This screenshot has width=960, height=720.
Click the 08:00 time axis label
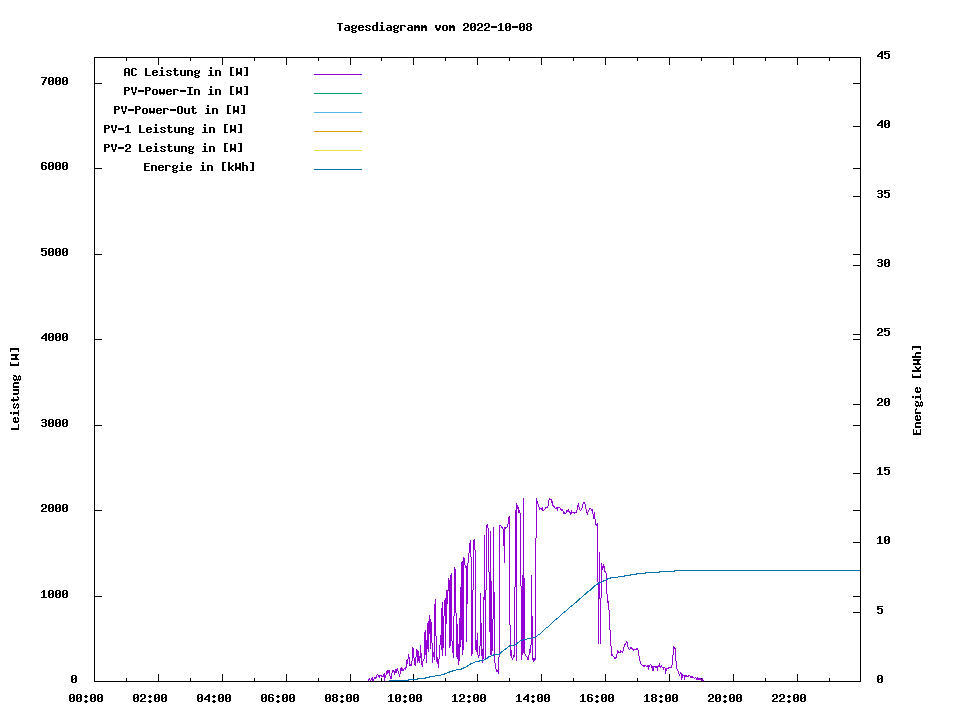click(342, 698)
